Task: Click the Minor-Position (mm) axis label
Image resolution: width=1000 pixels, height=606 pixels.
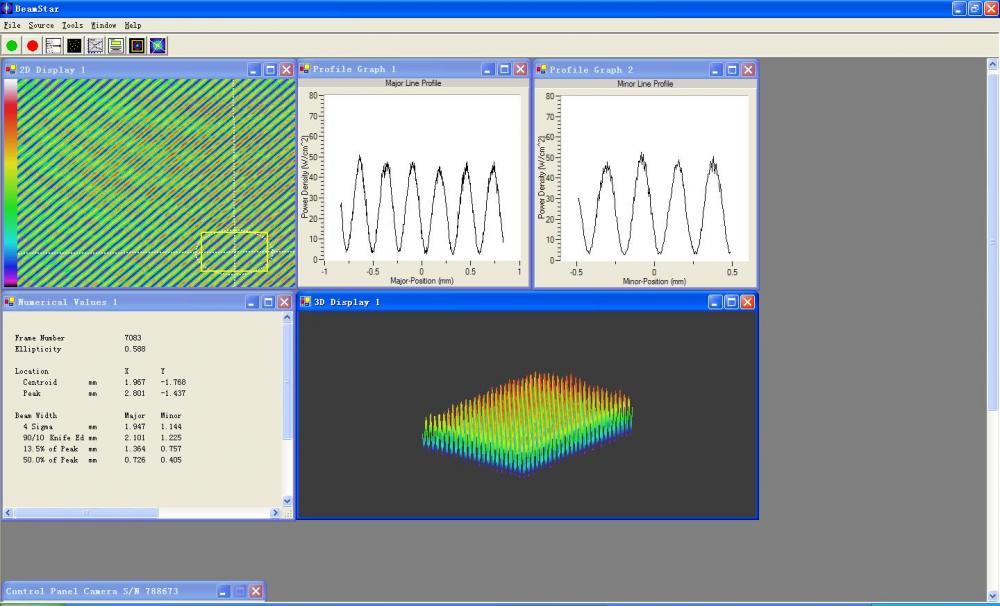Action: 654,281
